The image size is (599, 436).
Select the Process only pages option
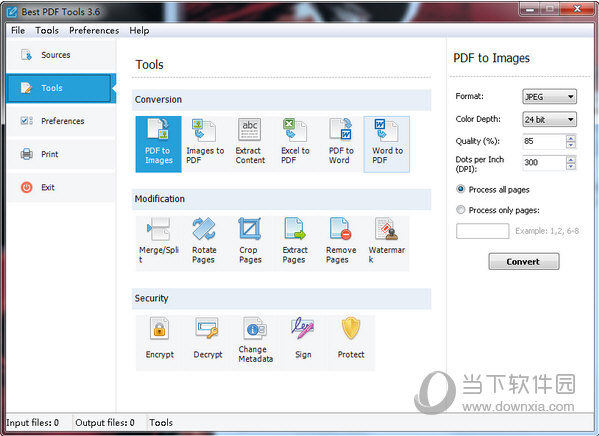pyautogui.click(x=498, y=210)
